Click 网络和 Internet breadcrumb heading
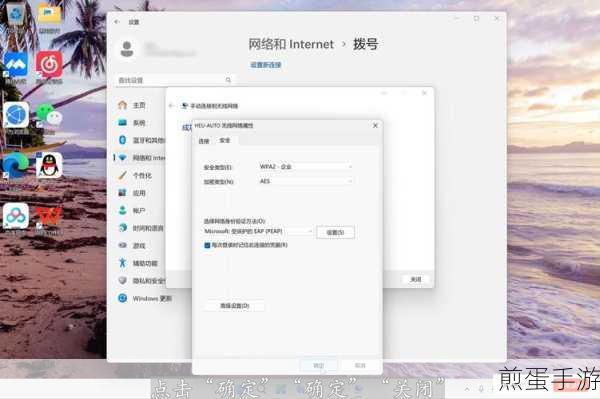600x399 pixels. click(x=291, y=44)
